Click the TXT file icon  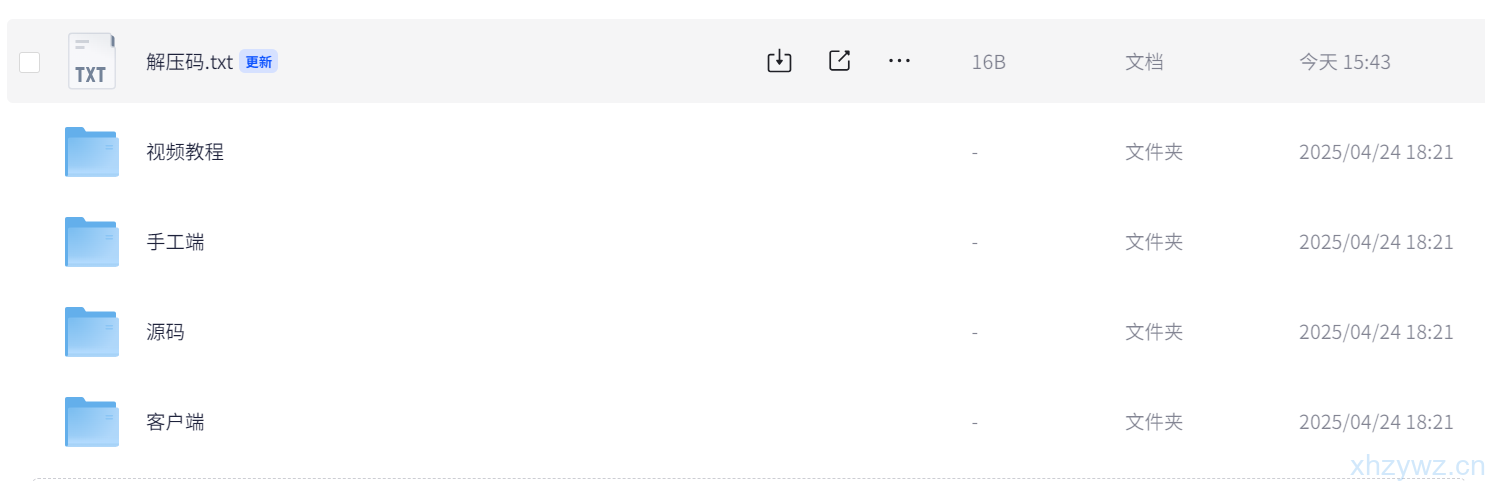pyautogui.click(x=91, y=61)
